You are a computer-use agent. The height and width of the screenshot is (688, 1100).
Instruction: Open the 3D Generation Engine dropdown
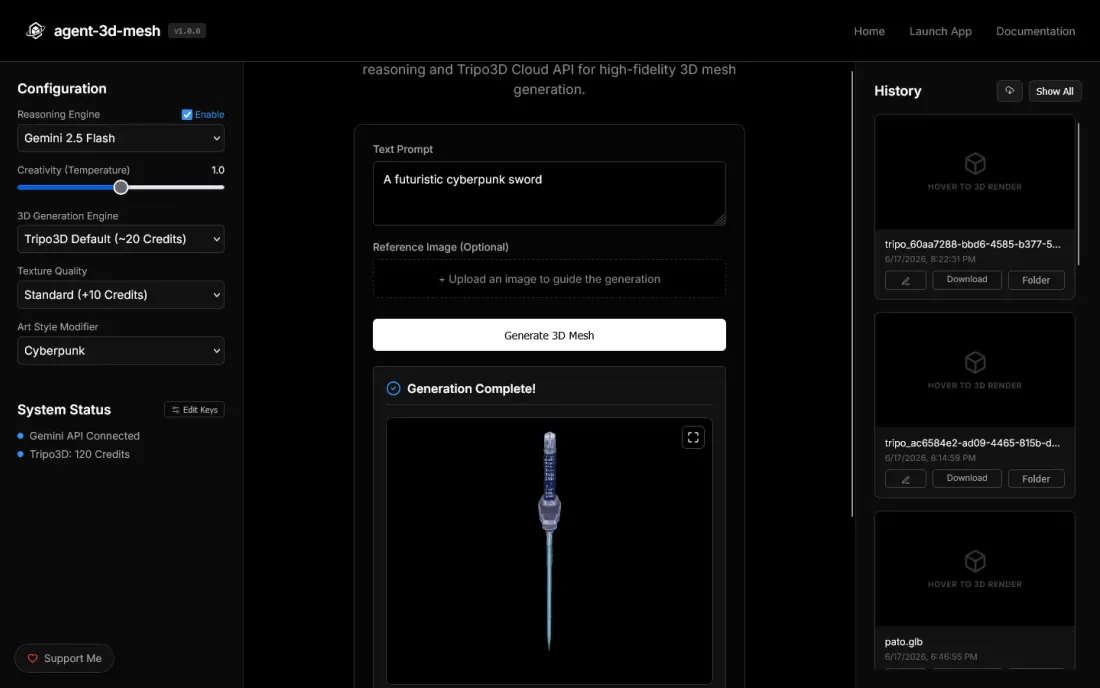click(121, 239)
